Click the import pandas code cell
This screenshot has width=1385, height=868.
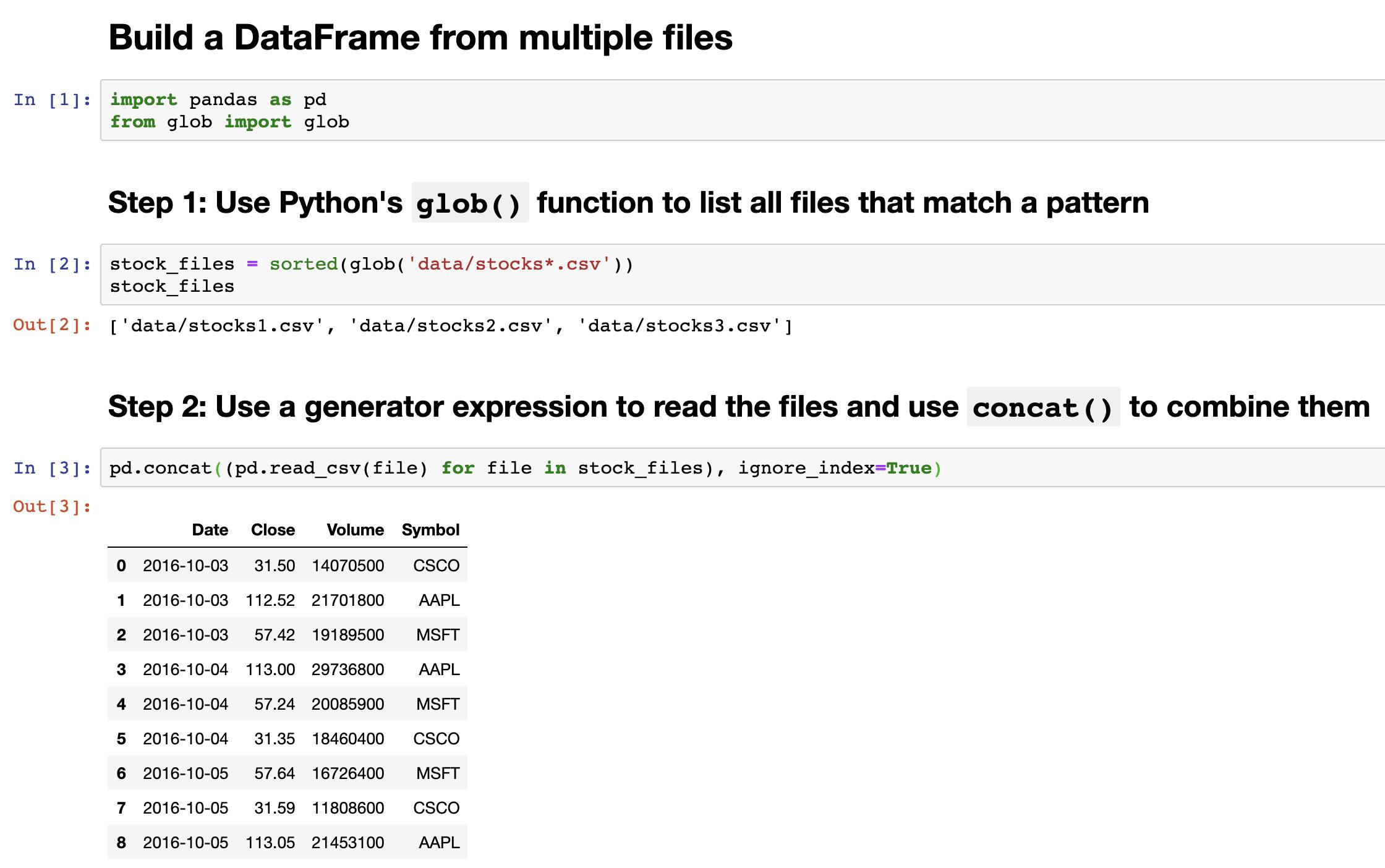point(742,110)
